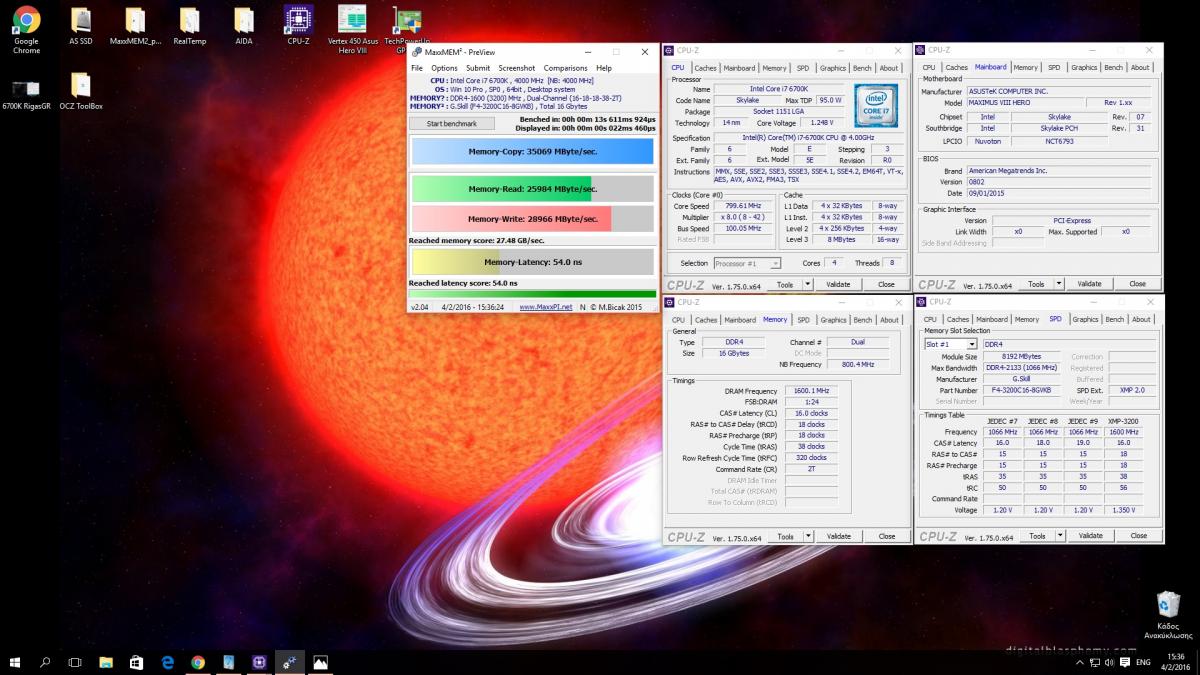The width and height of the screenshot is (1200, 675).
Task: Select the RealTemp desktop folder
Action: pyautogui.click(x=189, y=25)
